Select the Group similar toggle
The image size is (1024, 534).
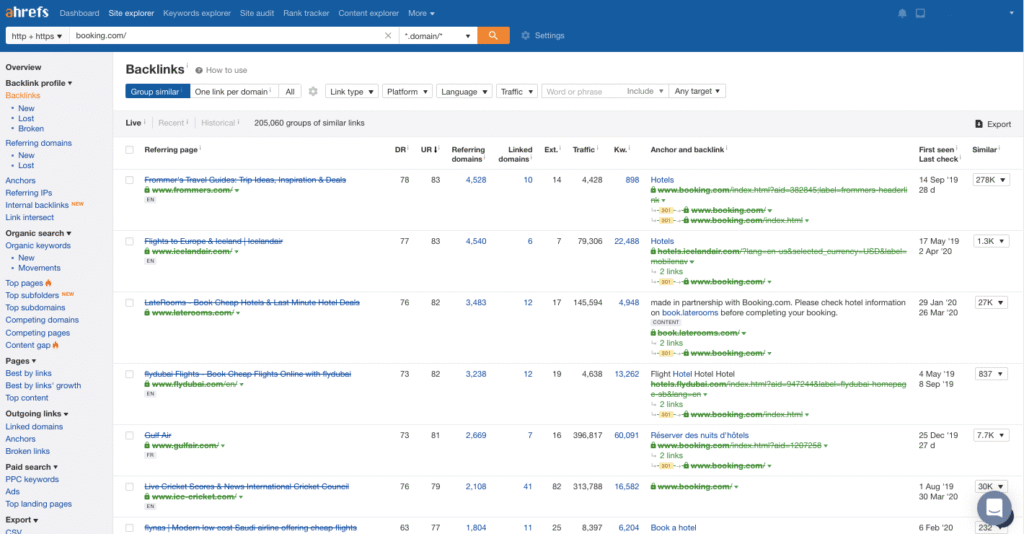[157, 91]
